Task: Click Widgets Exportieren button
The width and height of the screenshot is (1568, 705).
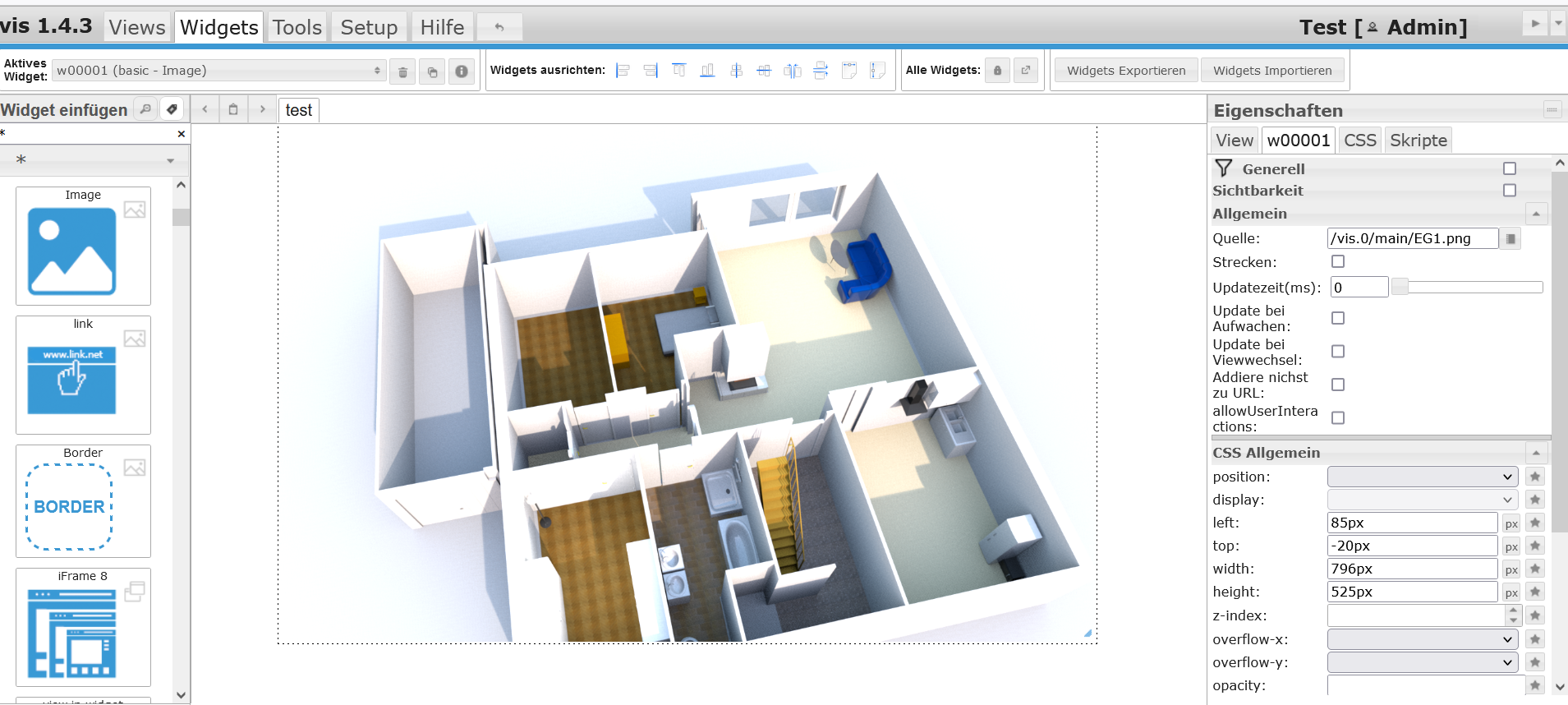Action: [x=1126, y=71]
